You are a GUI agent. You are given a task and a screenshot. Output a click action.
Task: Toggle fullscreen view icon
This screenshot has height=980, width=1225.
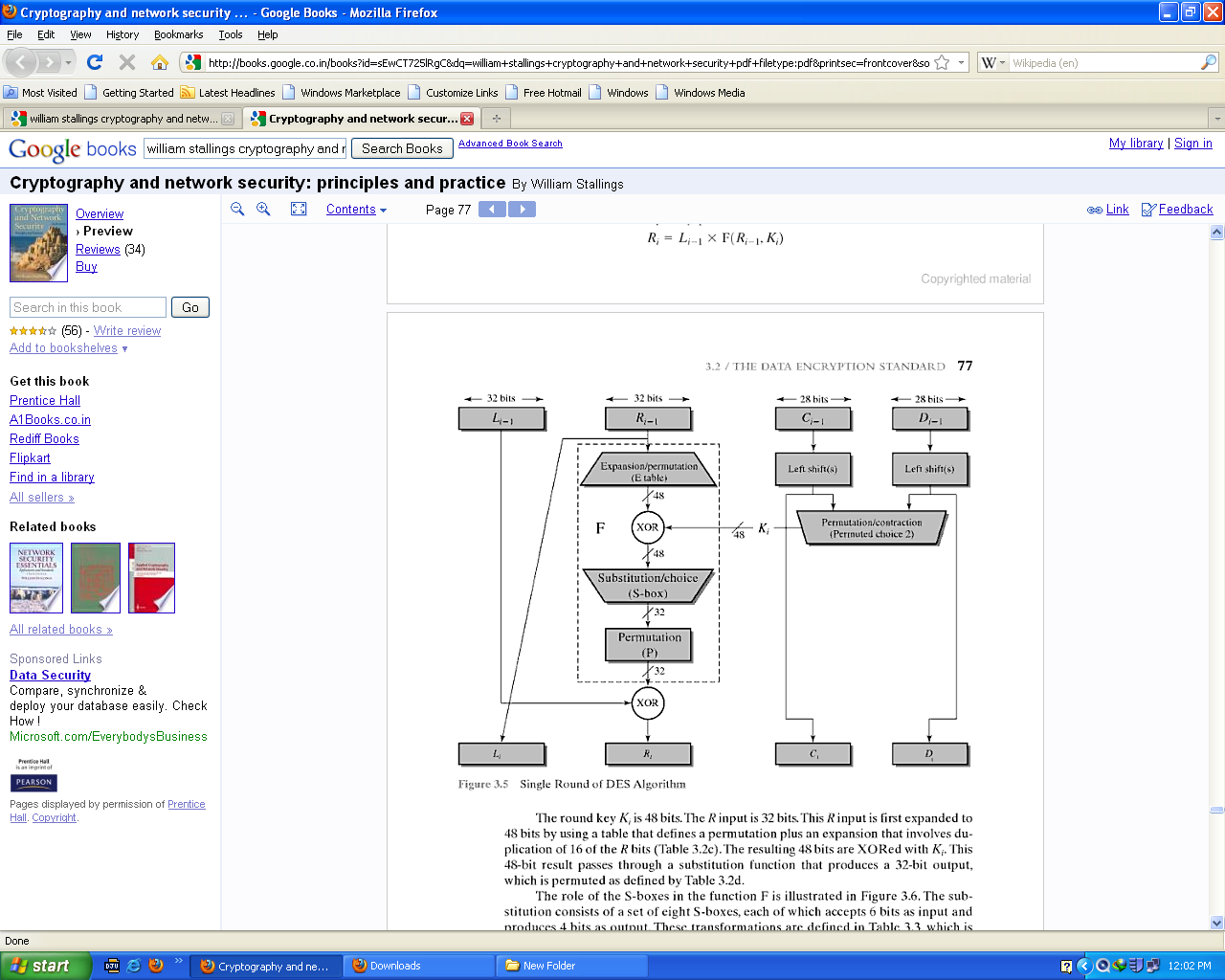tap(299, 210)
